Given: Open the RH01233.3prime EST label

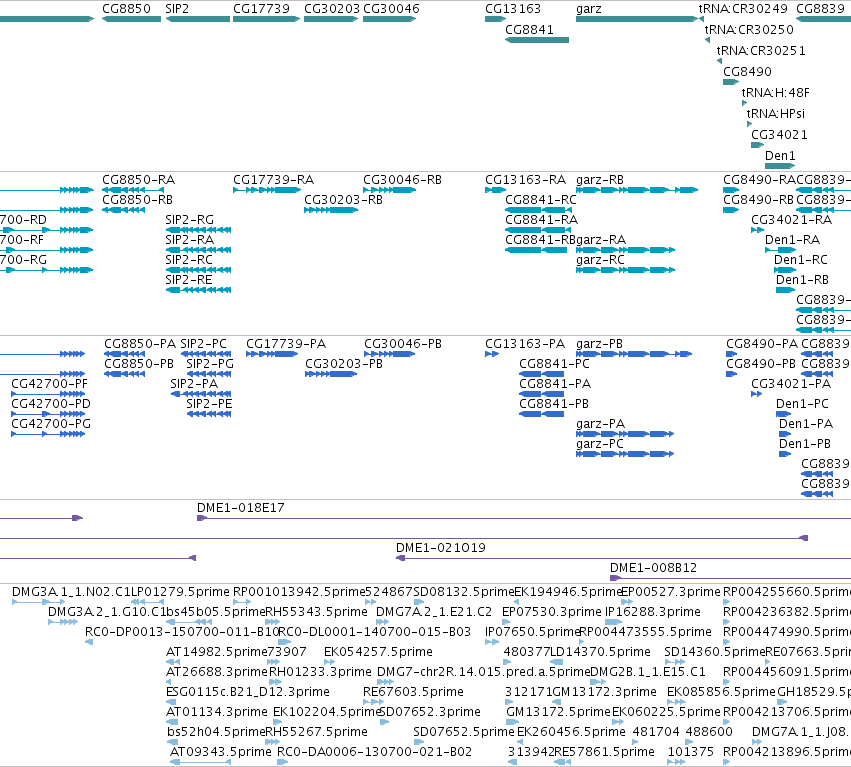Looking at the screenshot, I should pos(320,672).
